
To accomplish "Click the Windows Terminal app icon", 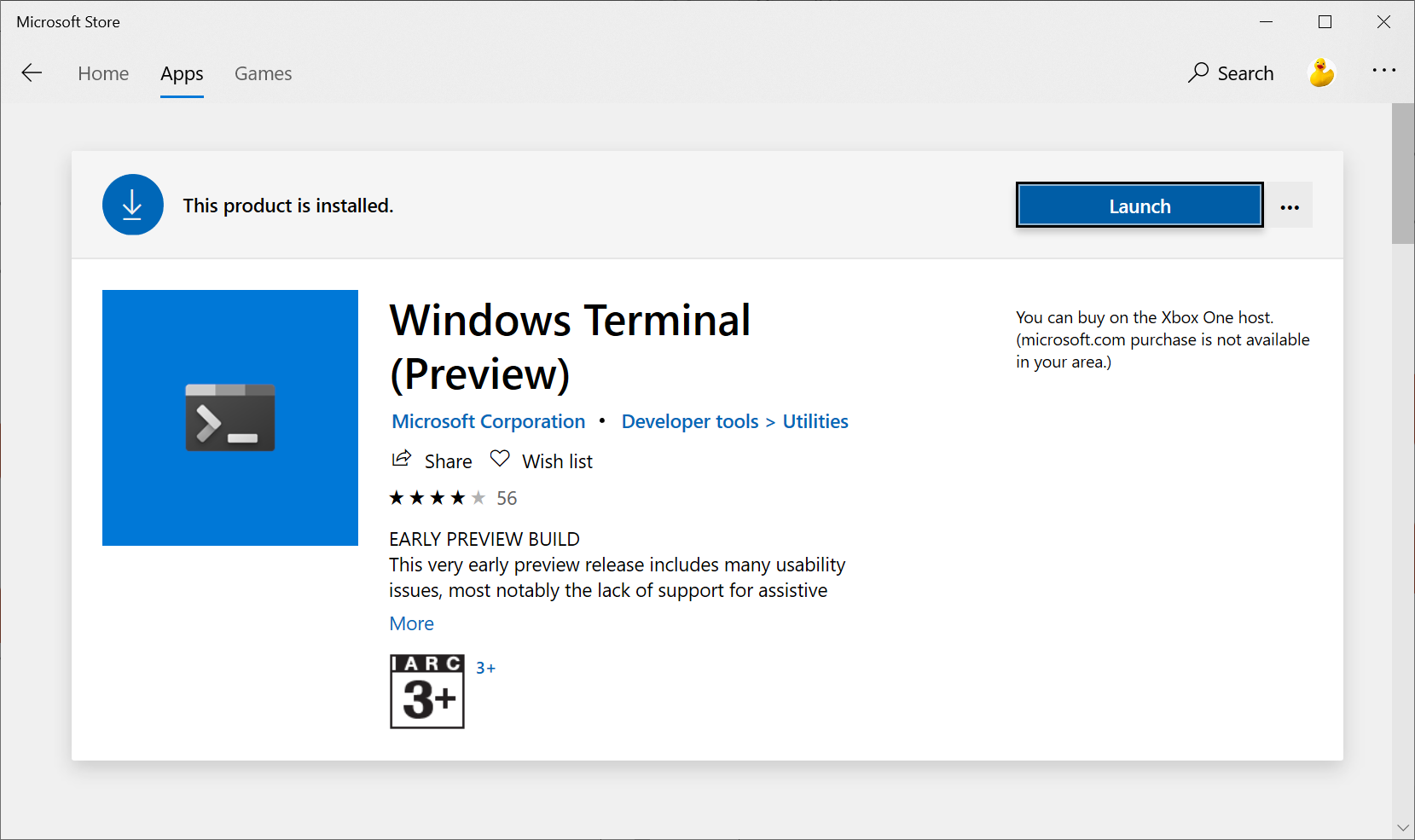I will [x=229, y=417].
